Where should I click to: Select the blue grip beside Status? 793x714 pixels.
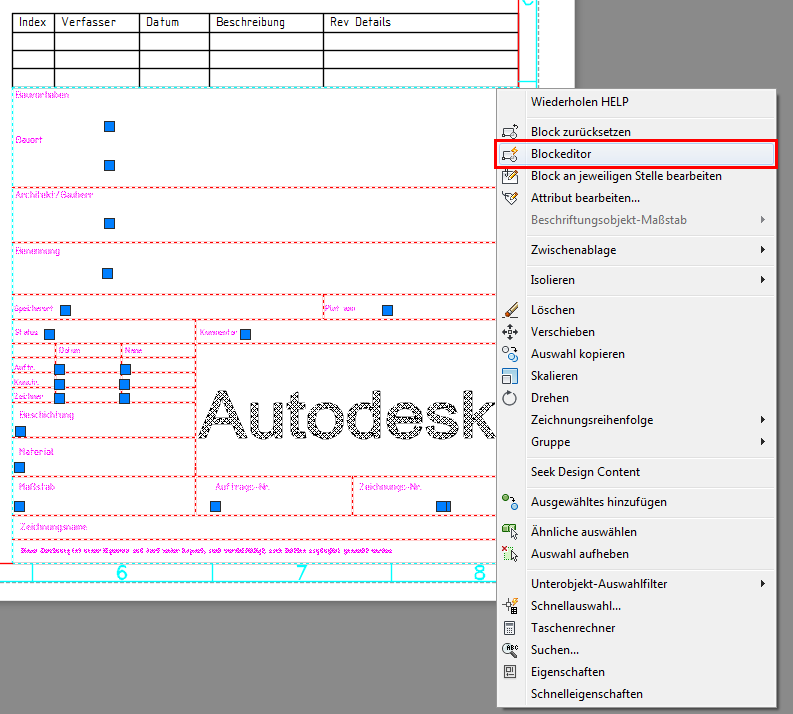[x=50, y=334]
